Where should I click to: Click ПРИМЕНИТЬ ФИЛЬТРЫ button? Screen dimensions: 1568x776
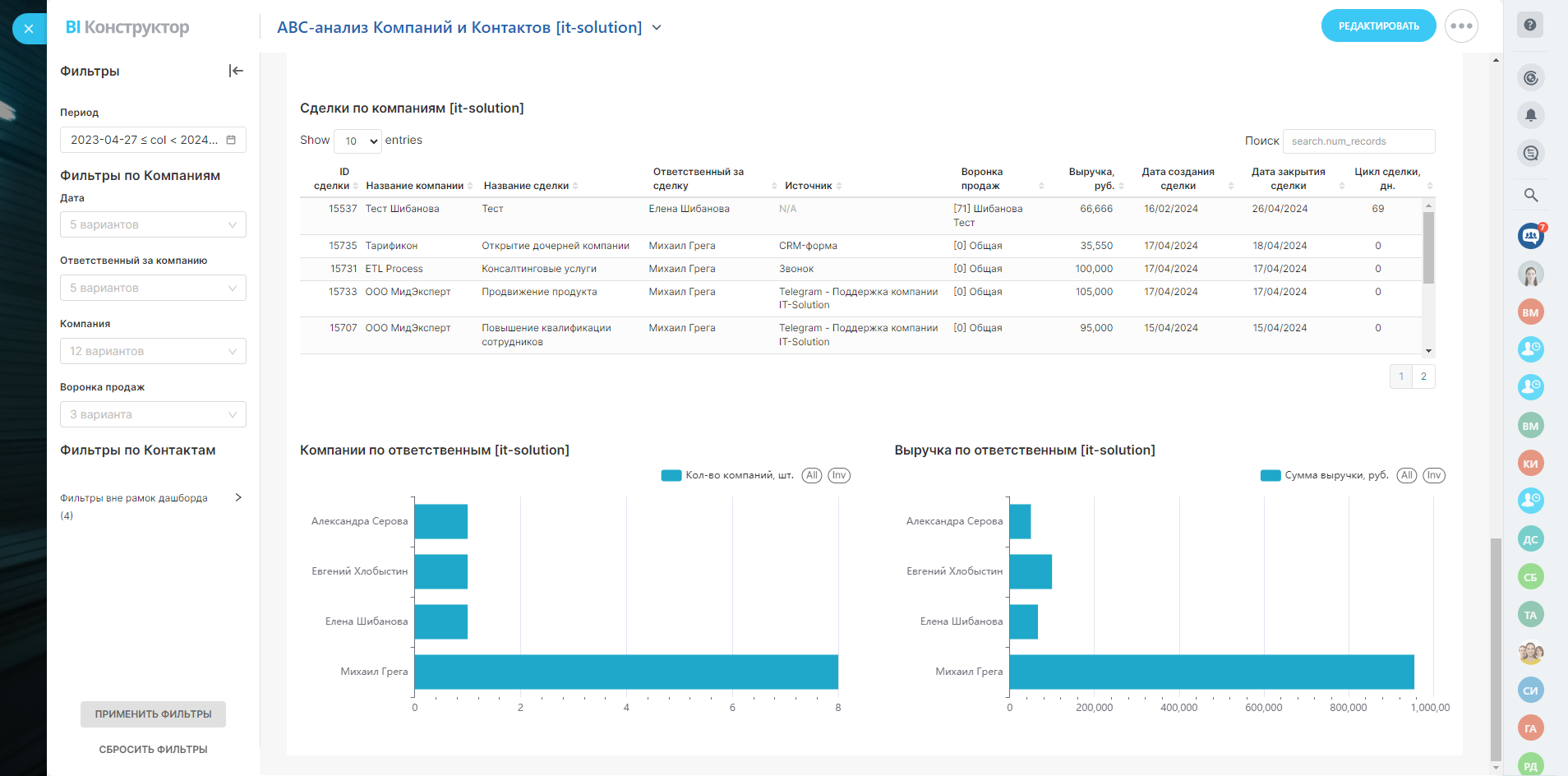pos(153,714)
